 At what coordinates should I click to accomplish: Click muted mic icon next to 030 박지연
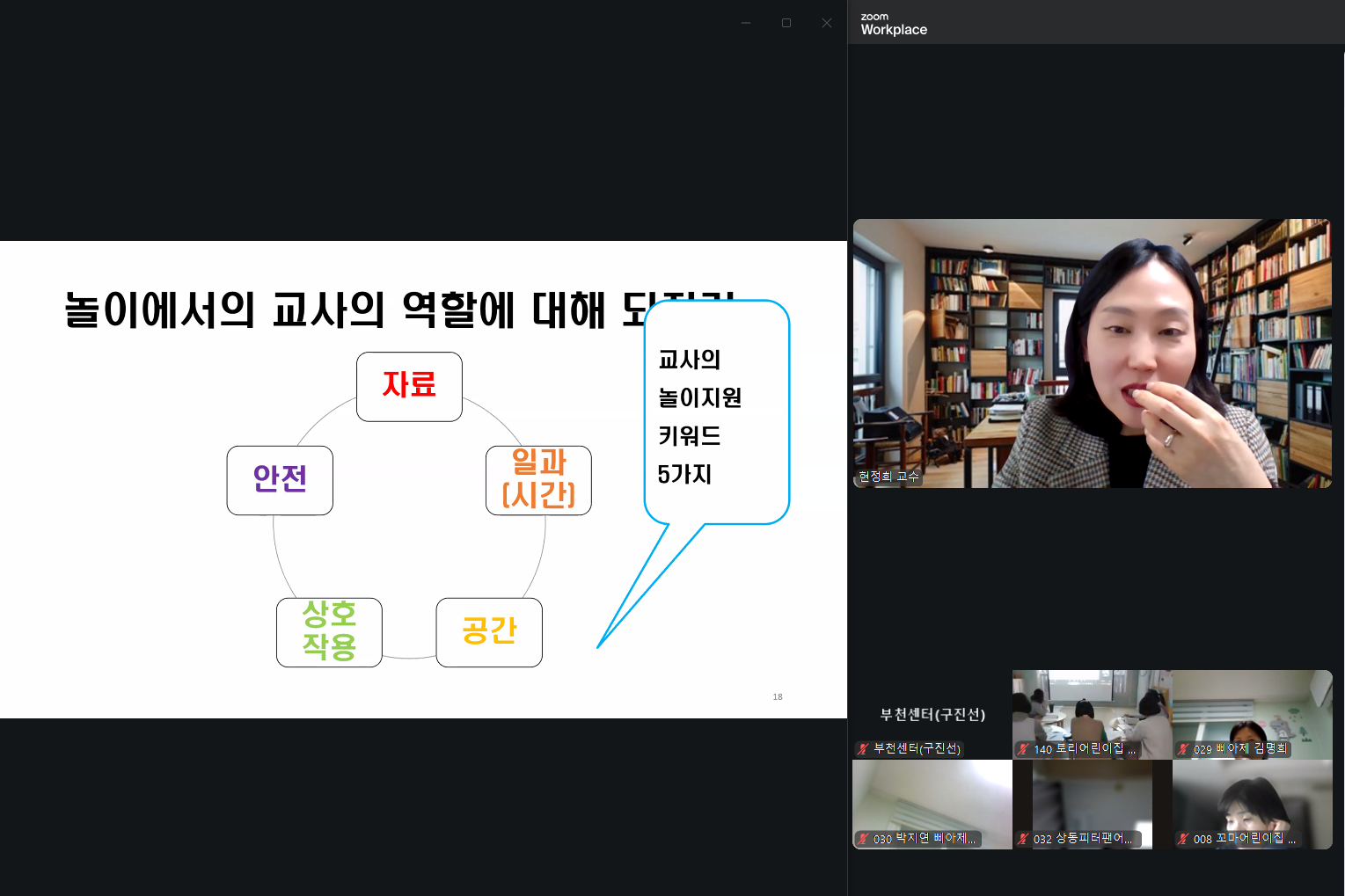864,839
